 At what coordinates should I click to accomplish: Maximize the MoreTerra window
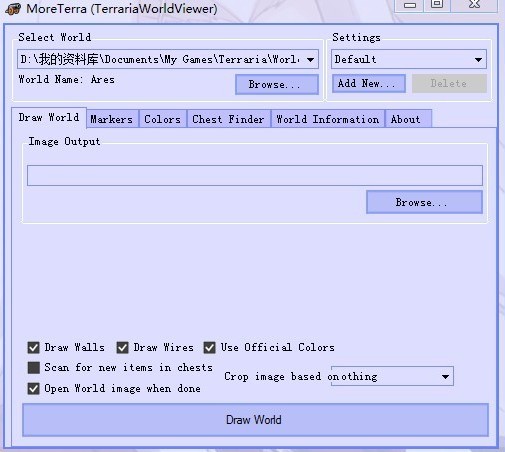click(437, 5)
